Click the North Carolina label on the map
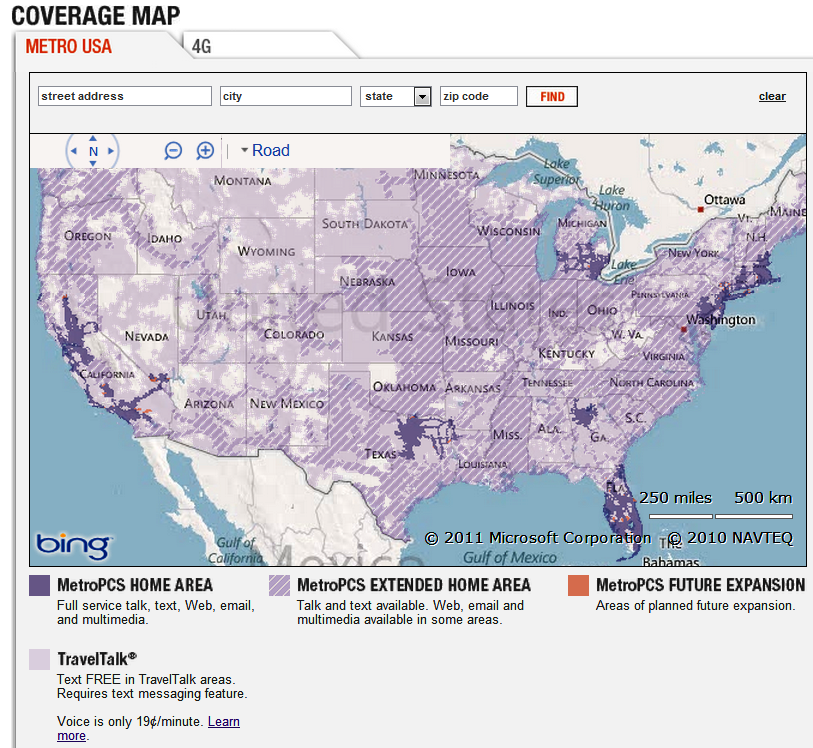Viewport: 813px width, 748px height. coord(651,383)
